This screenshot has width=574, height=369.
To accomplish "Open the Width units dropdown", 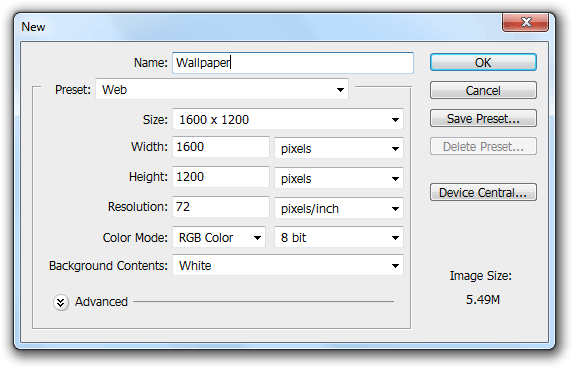I will pyautogui.click(x=339, y=148).
